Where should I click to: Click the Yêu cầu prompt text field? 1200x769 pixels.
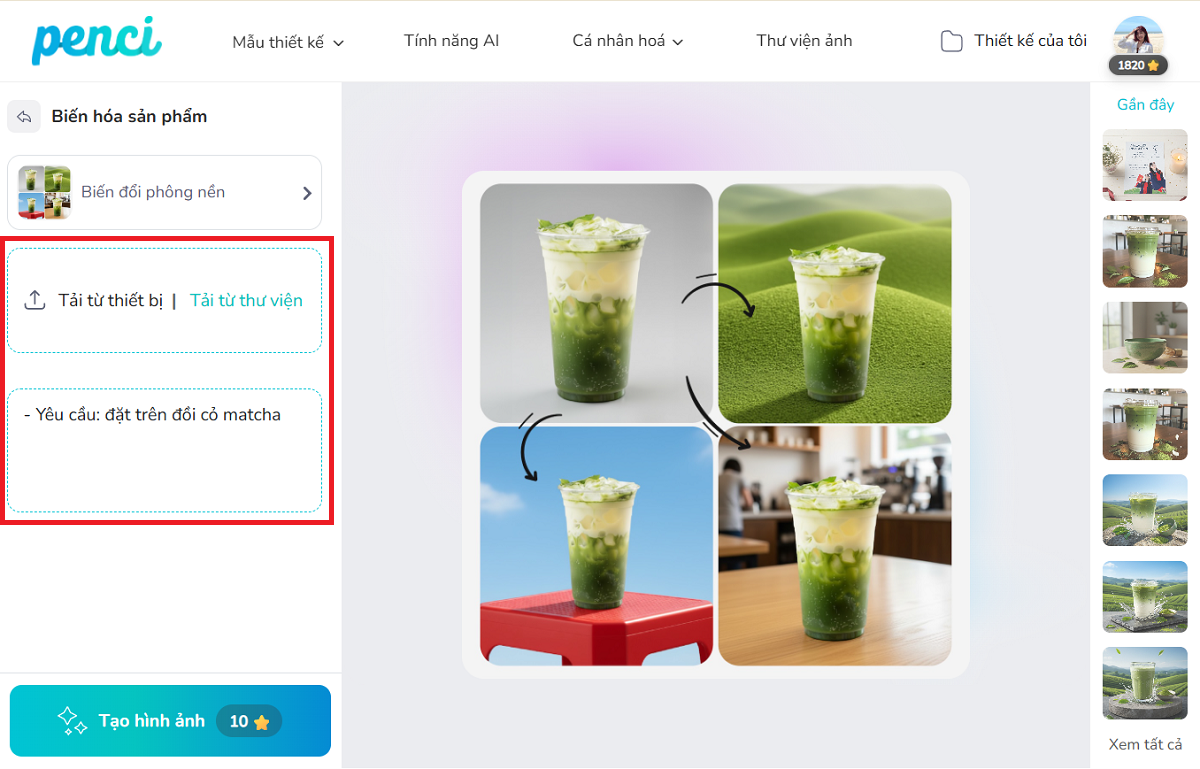coord(165,450)
